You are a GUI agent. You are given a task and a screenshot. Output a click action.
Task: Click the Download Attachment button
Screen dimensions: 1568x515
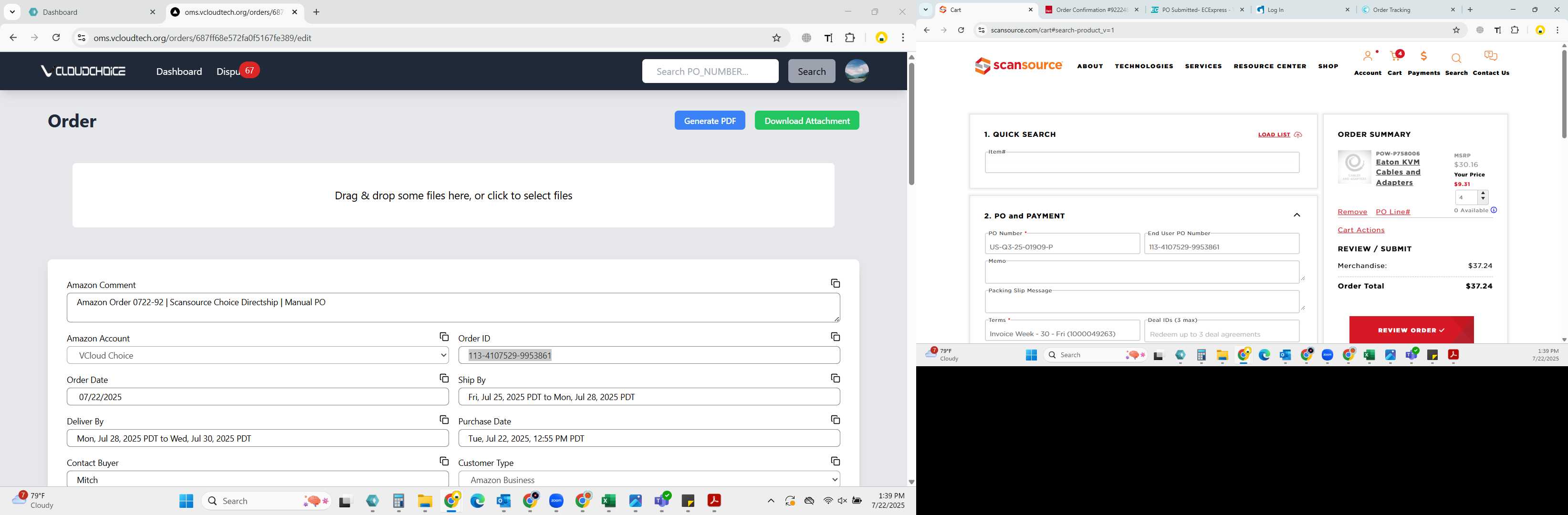pos(806,120)
